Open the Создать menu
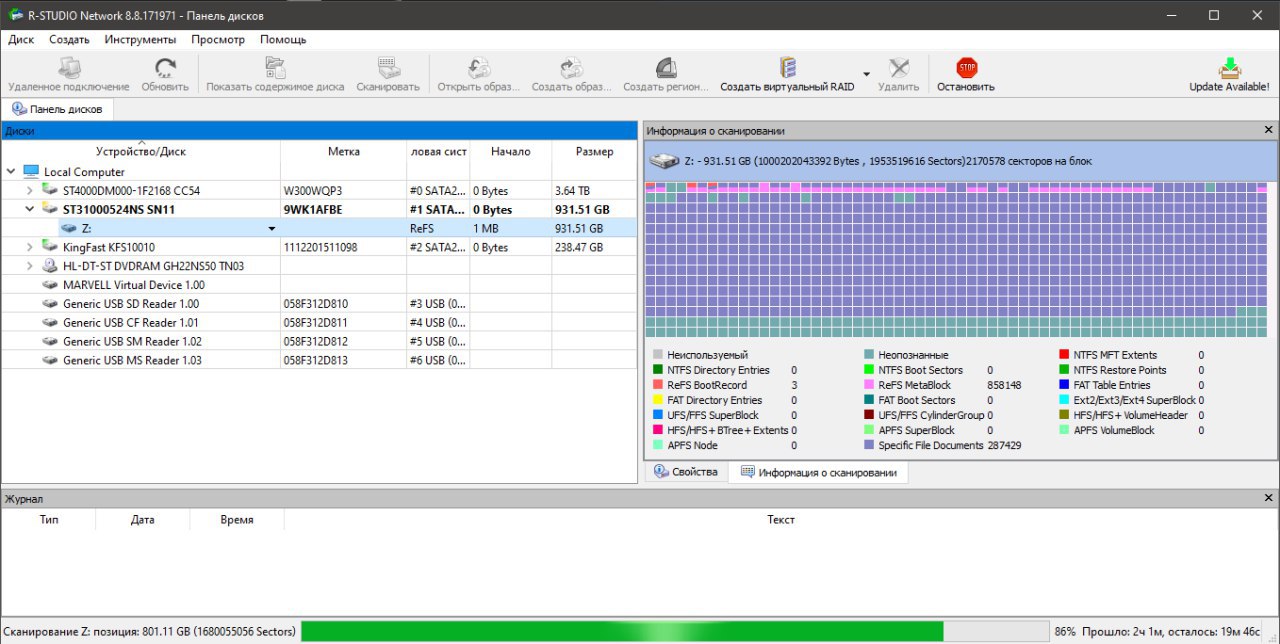Image resolution: width=1280 pixels, height=644 pixels. (69, 40)
